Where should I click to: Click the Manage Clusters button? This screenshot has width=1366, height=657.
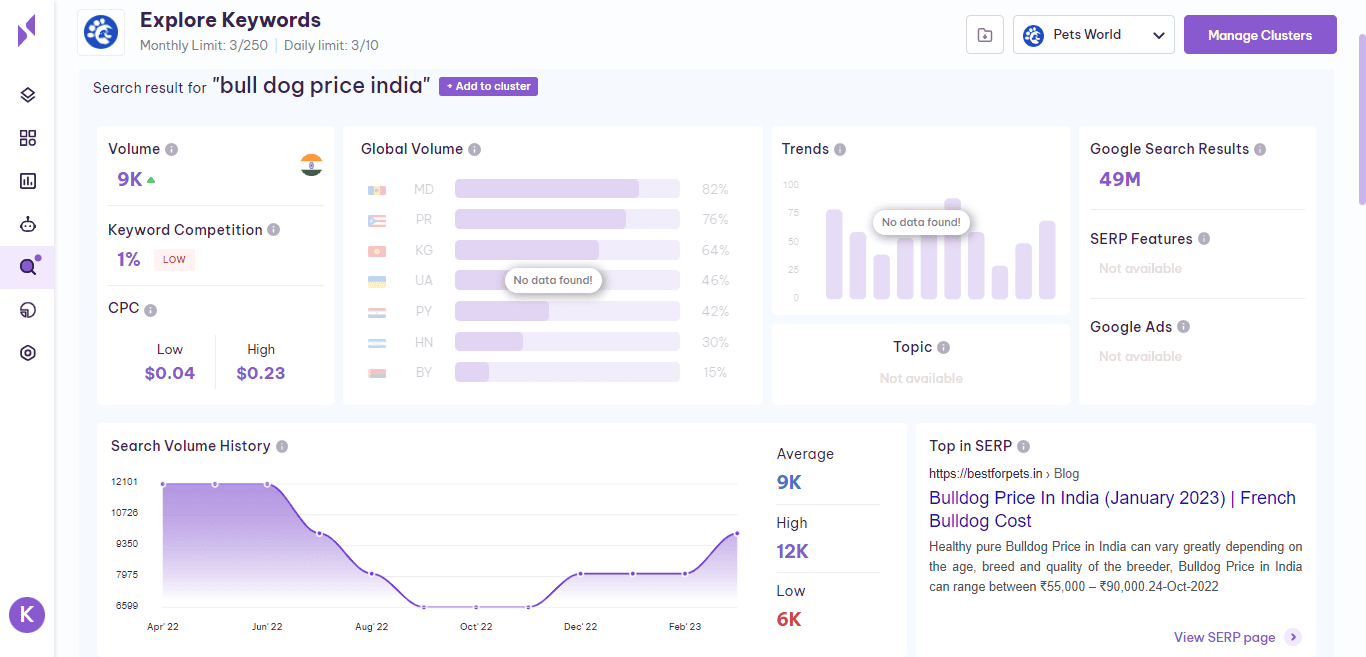coord(1259,35)
